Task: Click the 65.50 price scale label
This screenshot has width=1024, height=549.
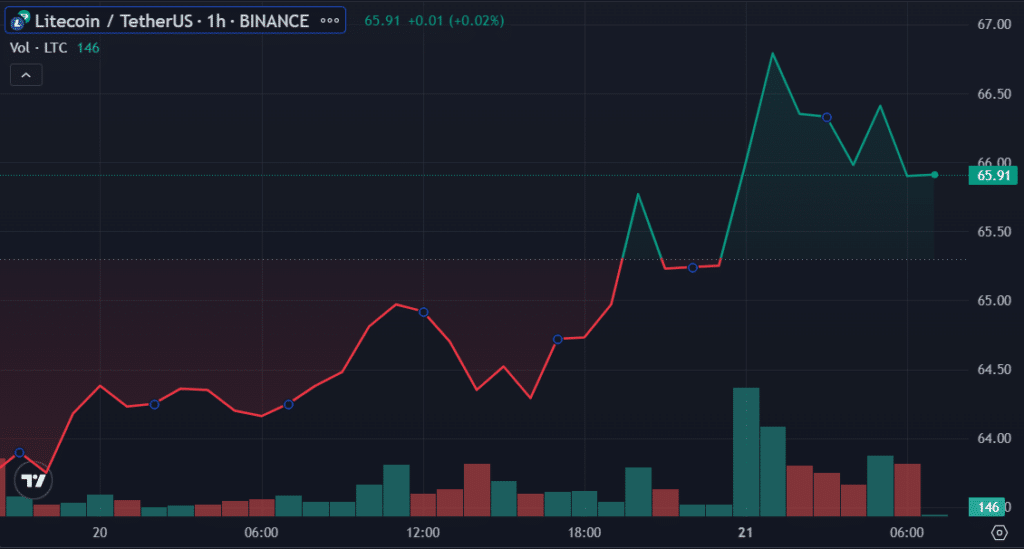Action: (x=994, y=232)
